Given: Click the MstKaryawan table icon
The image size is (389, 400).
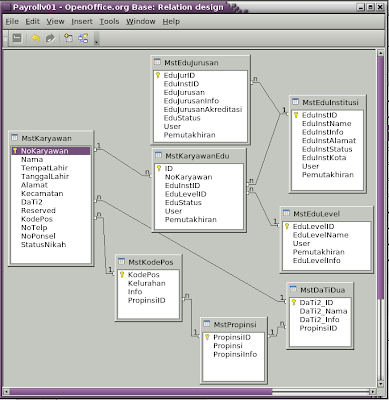Looking at the screenshot, I should tap(15, 137).
